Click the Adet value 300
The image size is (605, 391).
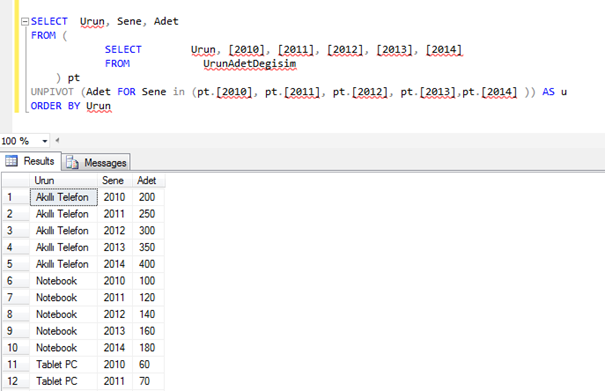click(x=149, y=230)
